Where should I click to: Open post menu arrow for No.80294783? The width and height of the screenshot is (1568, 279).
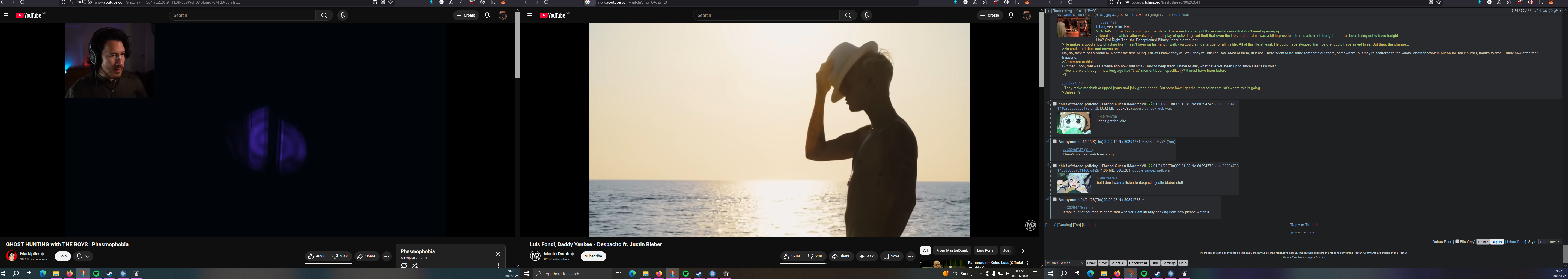[1143, 199]
